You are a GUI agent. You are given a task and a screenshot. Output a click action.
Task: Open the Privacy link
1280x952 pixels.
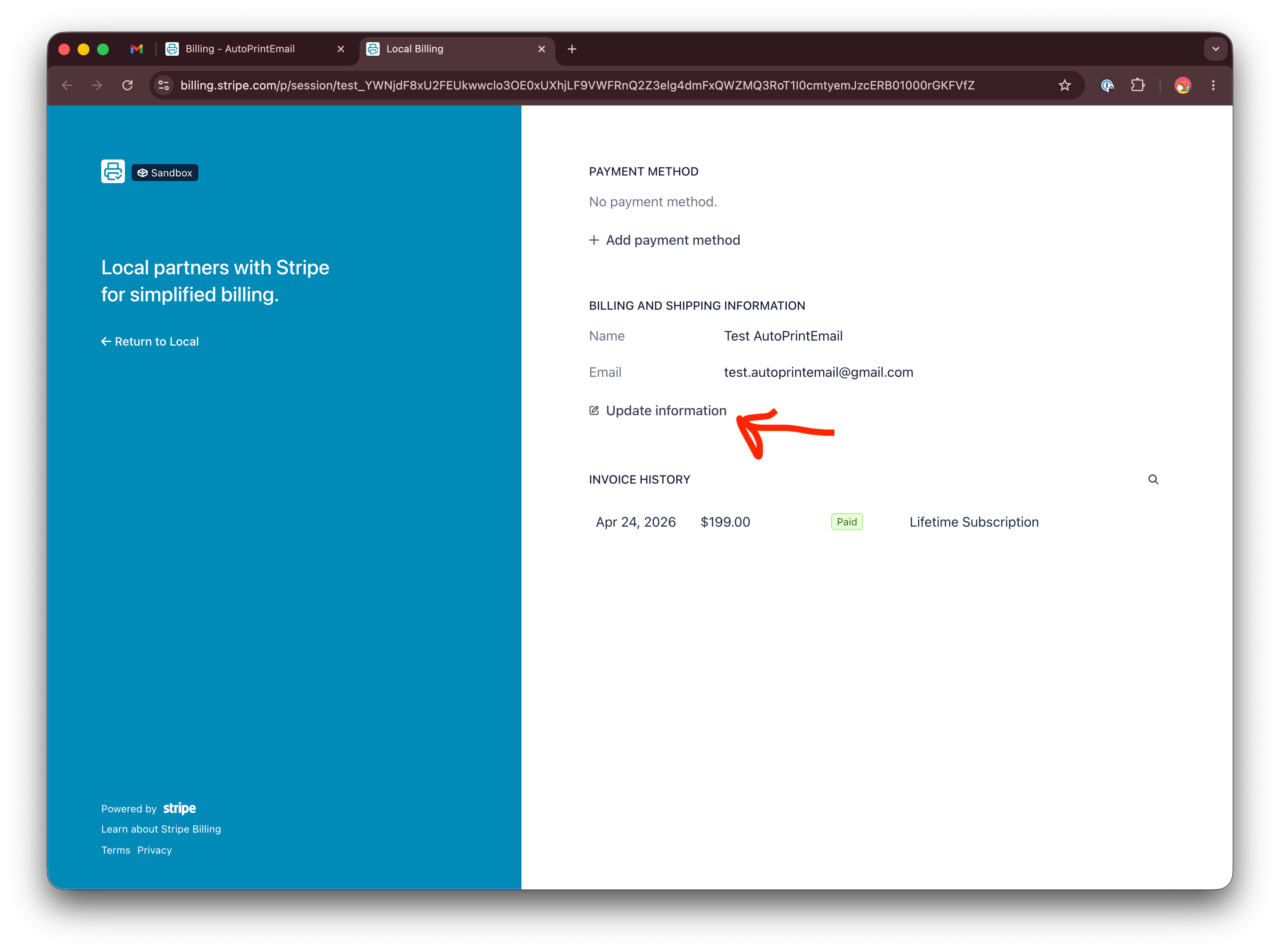pos(154,850)
